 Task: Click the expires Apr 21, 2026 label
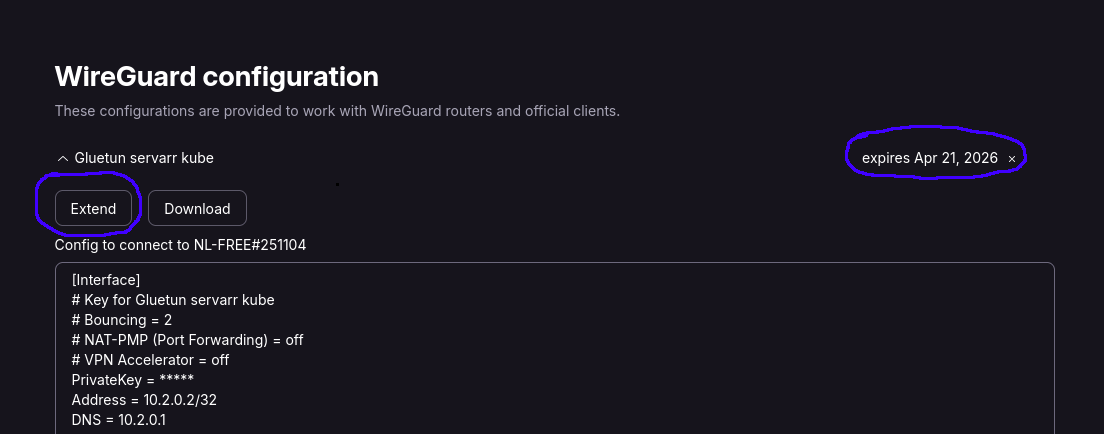[929, 158]
